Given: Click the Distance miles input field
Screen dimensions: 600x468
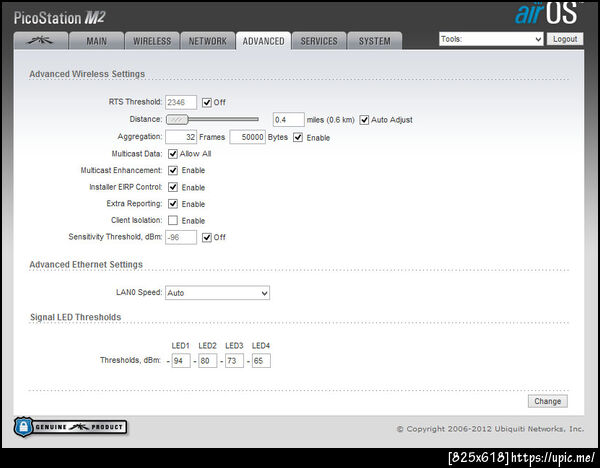Looking at the screenshot, I should click(x=289, y=120).
